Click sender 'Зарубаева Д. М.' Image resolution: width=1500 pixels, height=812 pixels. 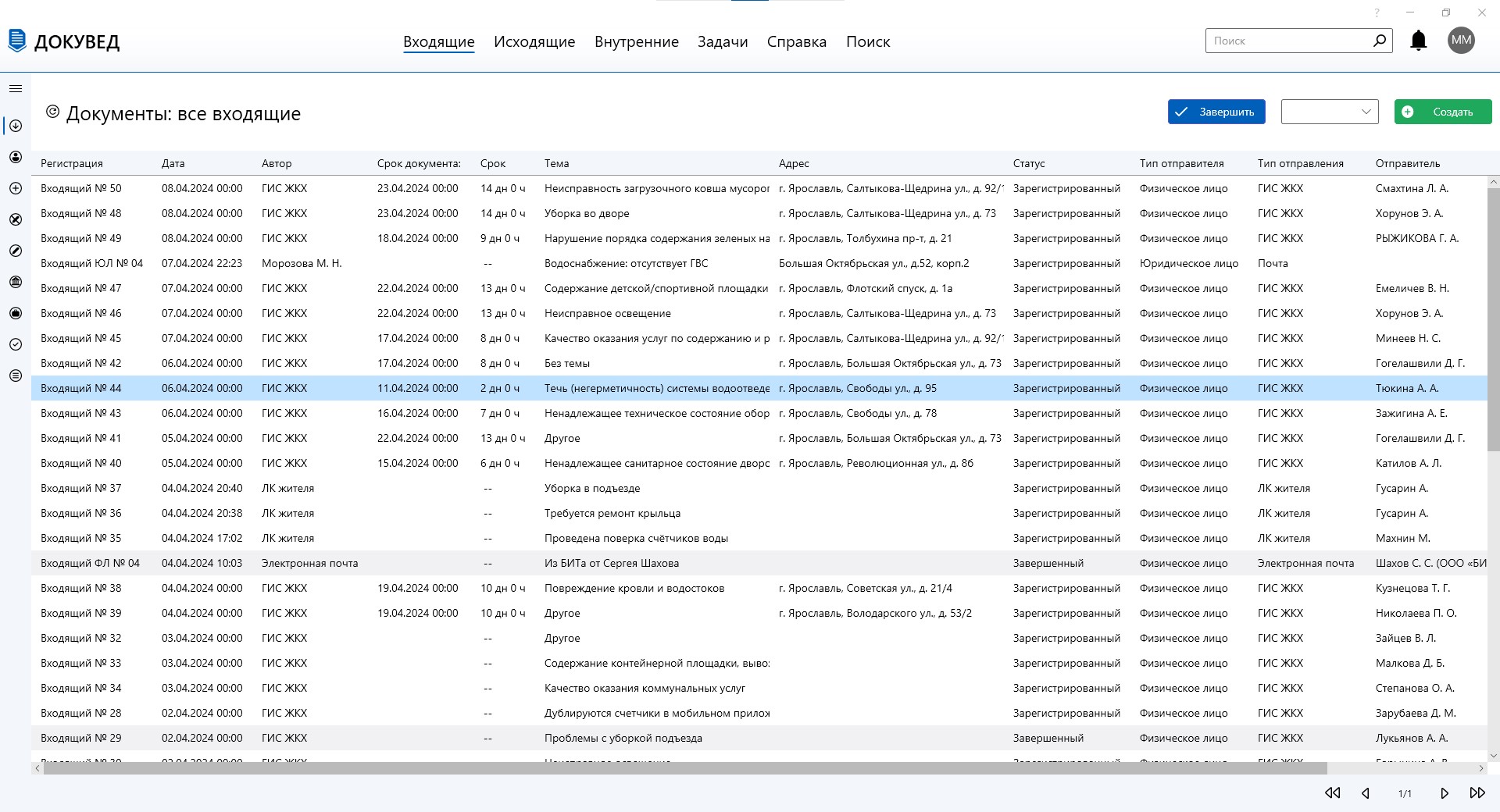pyautogui.click(x=1416, y=713)
